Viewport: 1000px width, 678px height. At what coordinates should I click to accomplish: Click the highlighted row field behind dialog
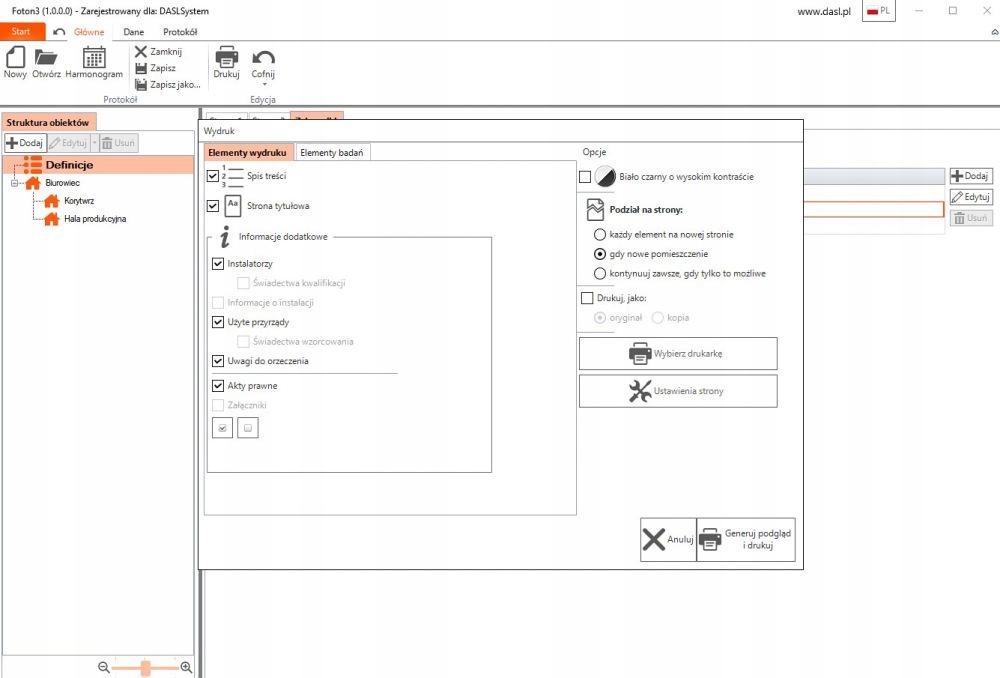[874, 209]
